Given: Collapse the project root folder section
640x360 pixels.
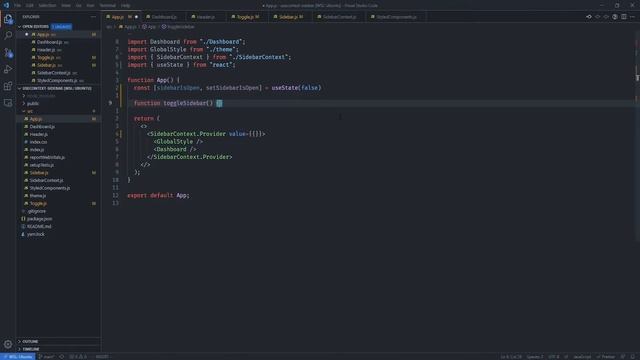Looking at the screenshot, I should point(19,88).
